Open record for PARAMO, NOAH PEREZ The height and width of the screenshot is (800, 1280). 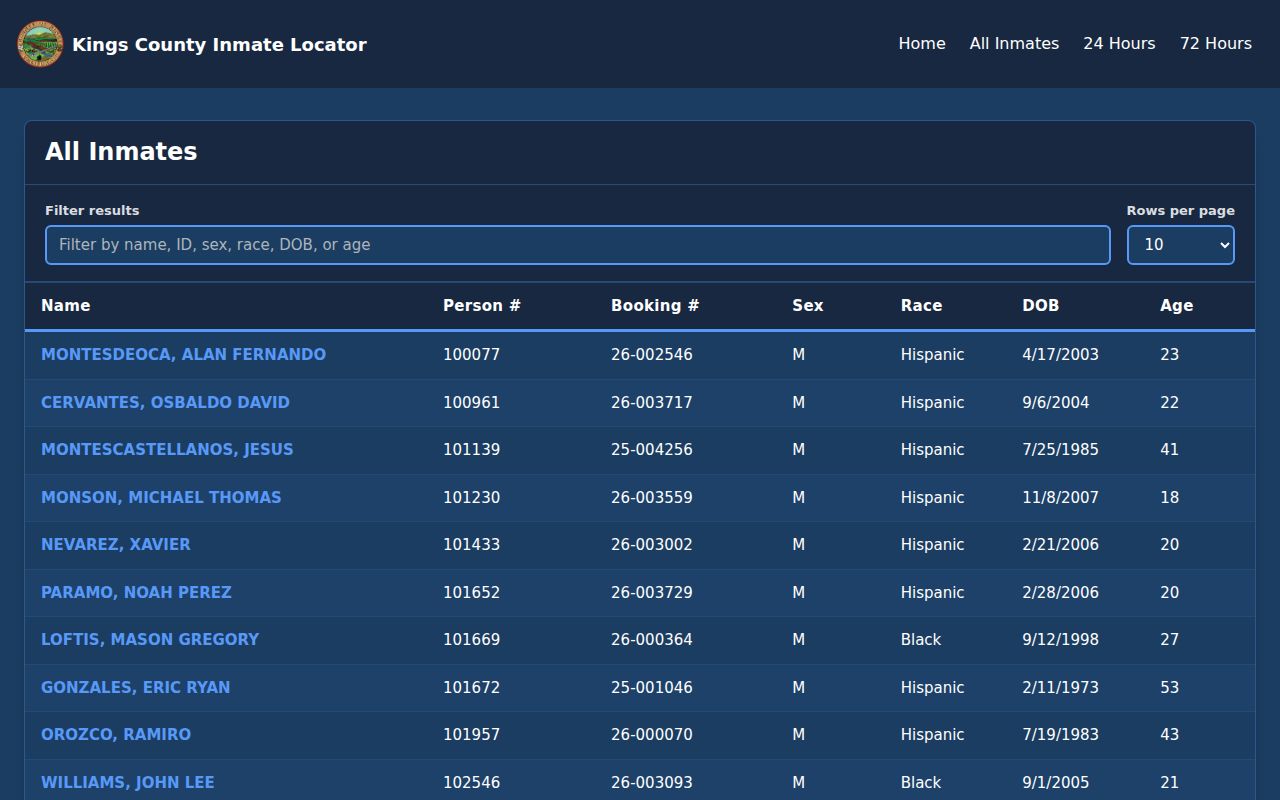tap(136, 592)
